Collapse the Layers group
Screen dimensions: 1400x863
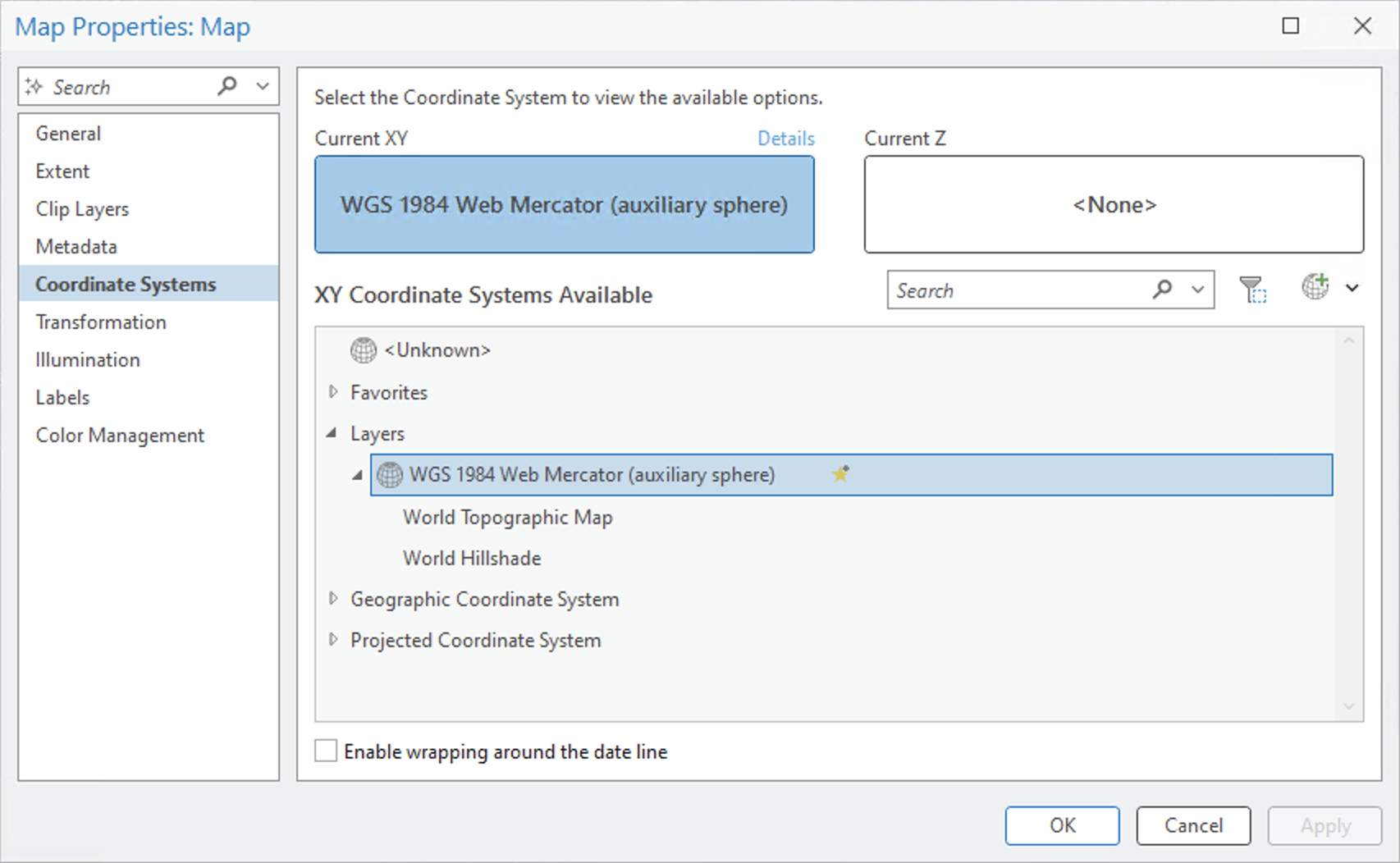tap(332, 433)
